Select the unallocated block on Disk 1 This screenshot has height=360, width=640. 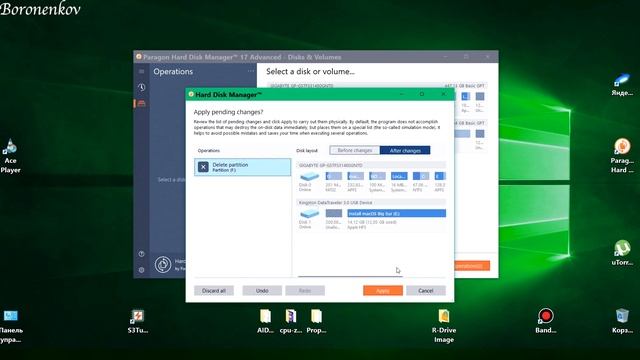point(333,213)
